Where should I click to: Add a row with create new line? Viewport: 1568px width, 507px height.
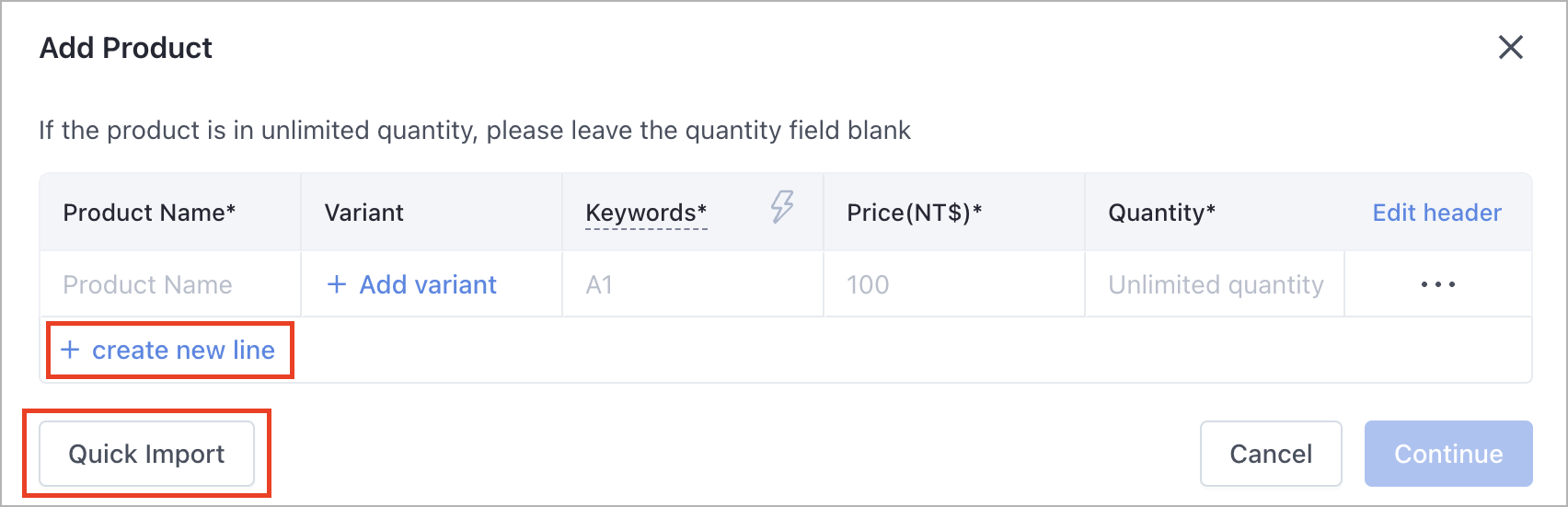(168, 350)
